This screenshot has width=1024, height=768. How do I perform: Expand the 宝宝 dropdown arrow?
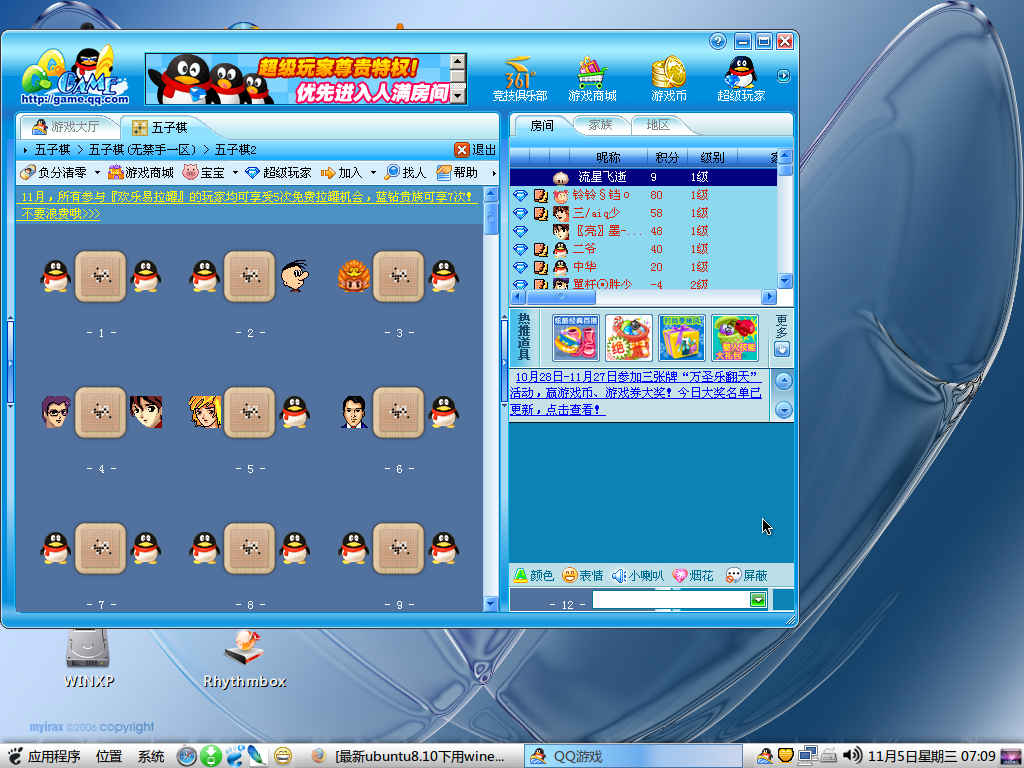coord(235,172)
